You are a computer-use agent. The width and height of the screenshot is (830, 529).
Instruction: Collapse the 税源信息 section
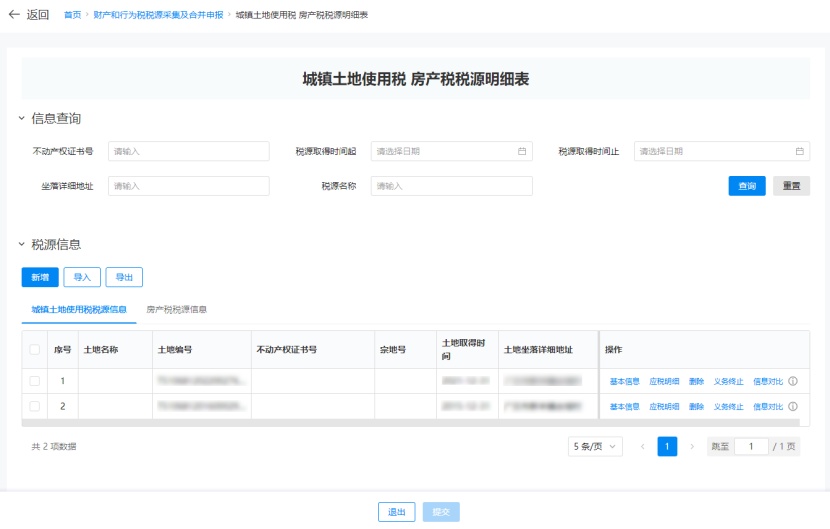pos(22,244)
